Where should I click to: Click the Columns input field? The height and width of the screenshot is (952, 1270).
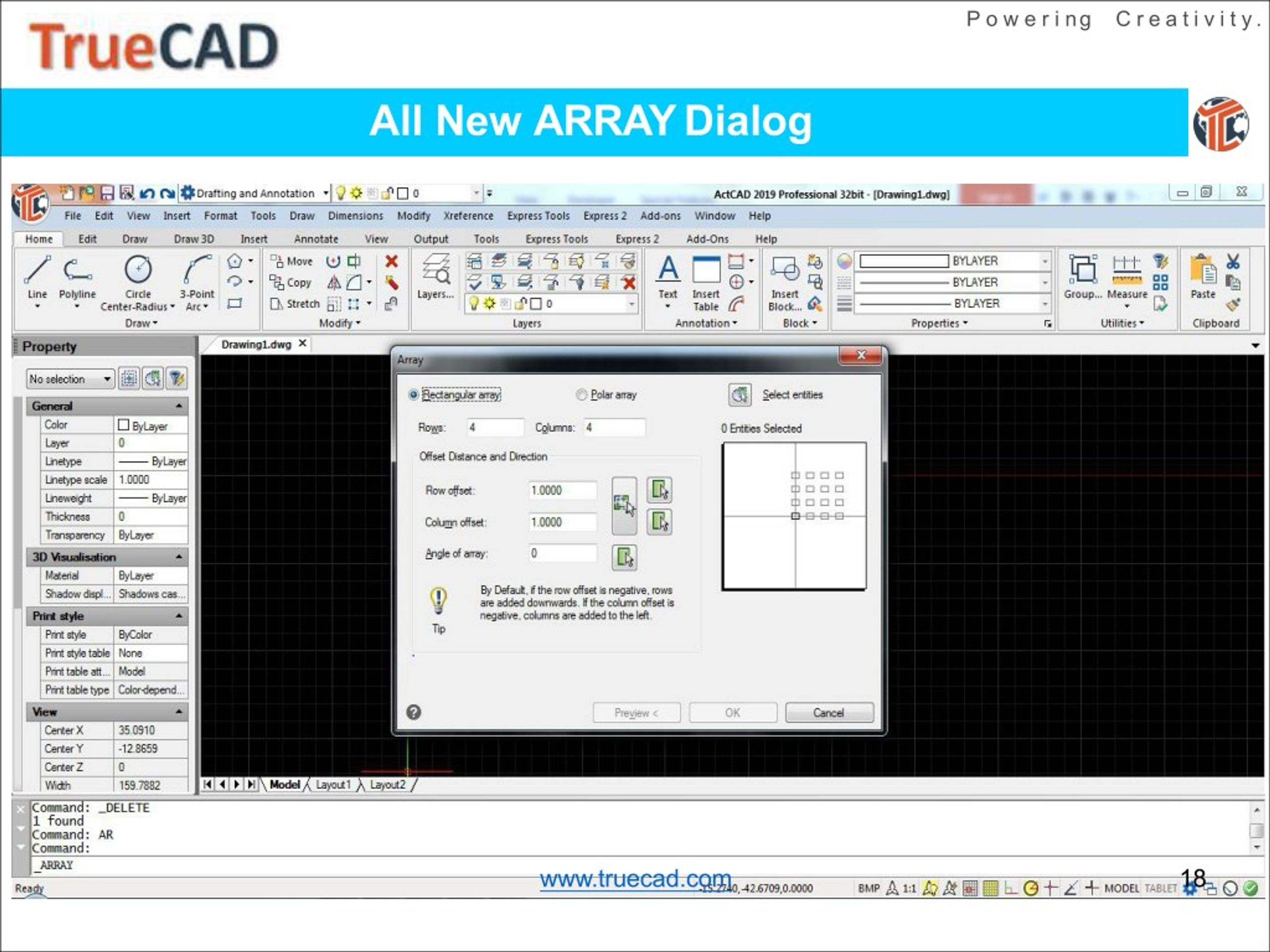(614, 427)
